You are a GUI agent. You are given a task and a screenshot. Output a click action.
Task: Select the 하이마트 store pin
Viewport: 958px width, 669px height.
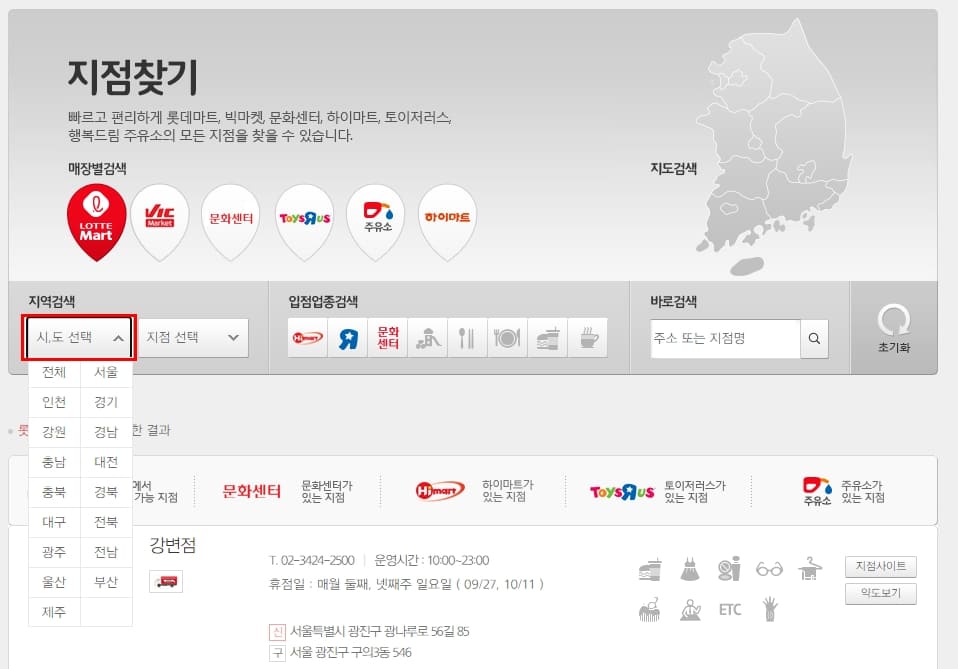[x=447, y=222]
